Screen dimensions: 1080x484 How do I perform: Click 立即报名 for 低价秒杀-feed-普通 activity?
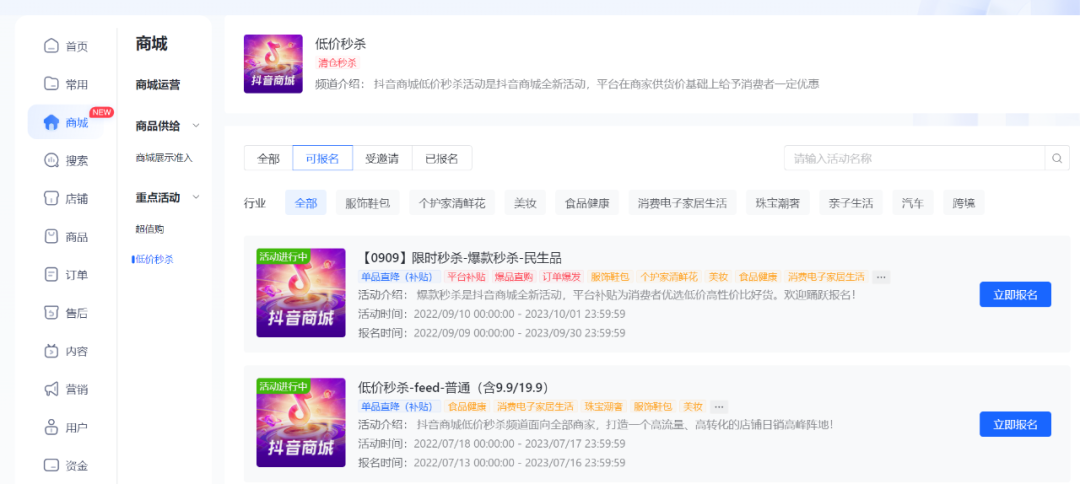(1015, 424)
